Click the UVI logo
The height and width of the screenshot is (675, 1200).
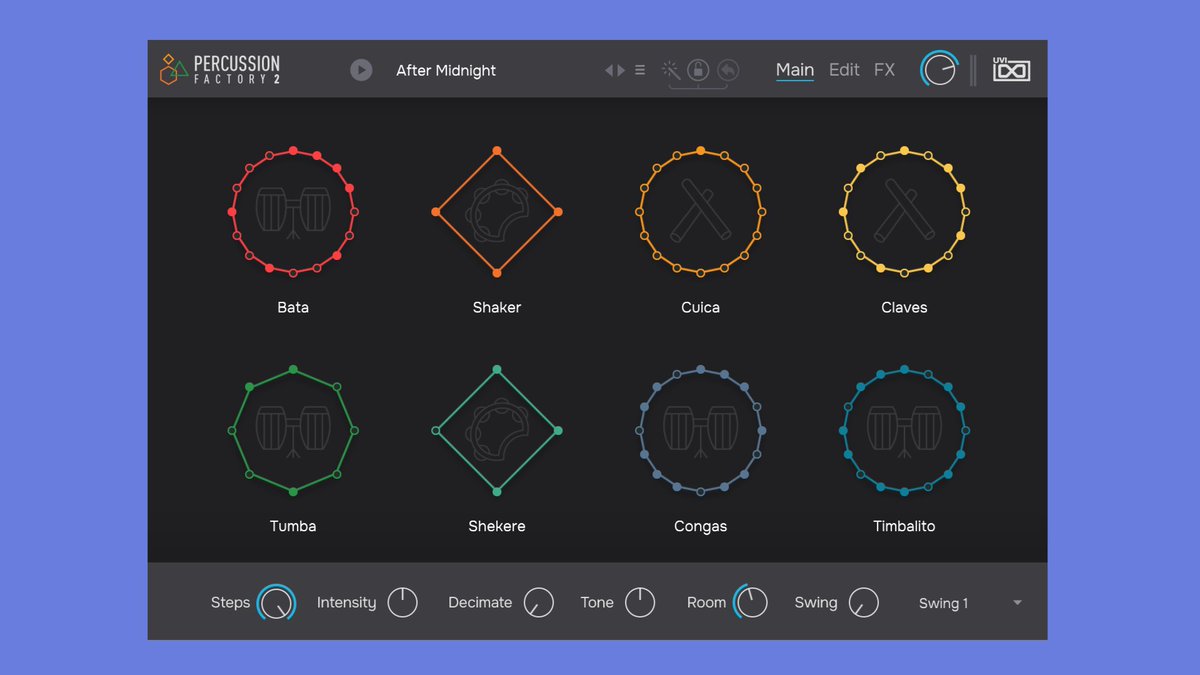tap(1011, 70)
